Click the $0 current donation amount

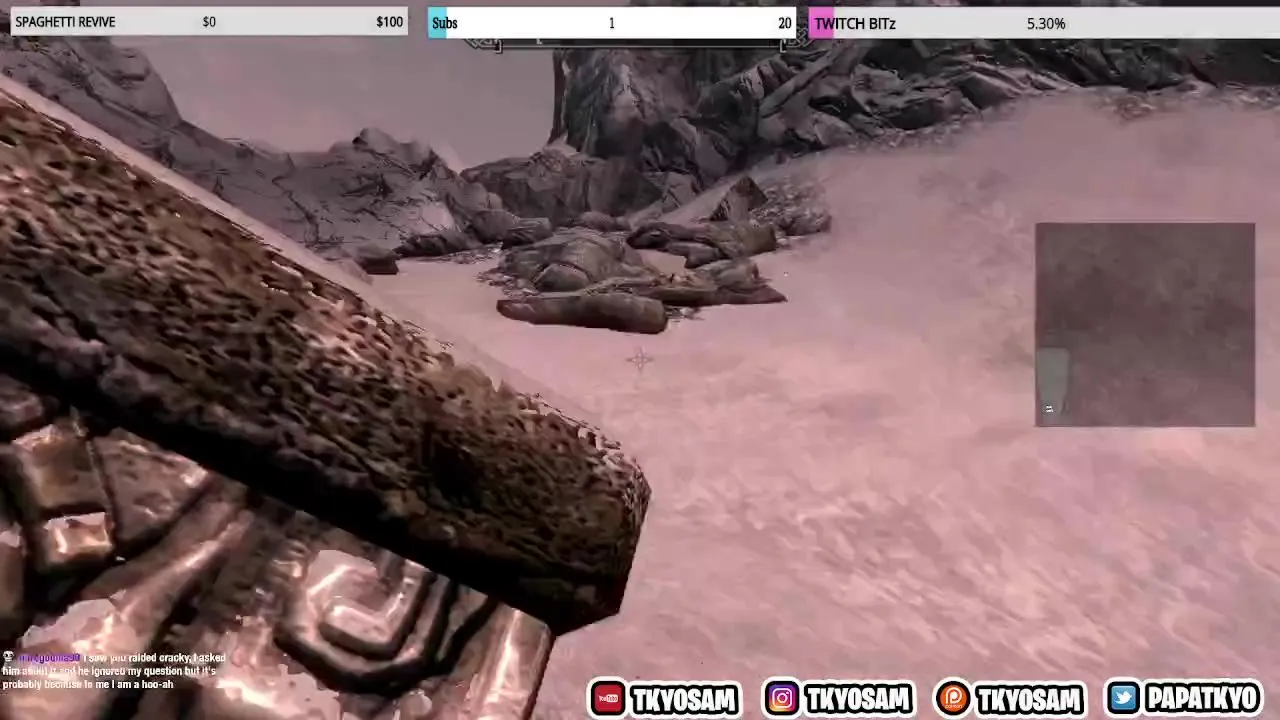[209, 22]
